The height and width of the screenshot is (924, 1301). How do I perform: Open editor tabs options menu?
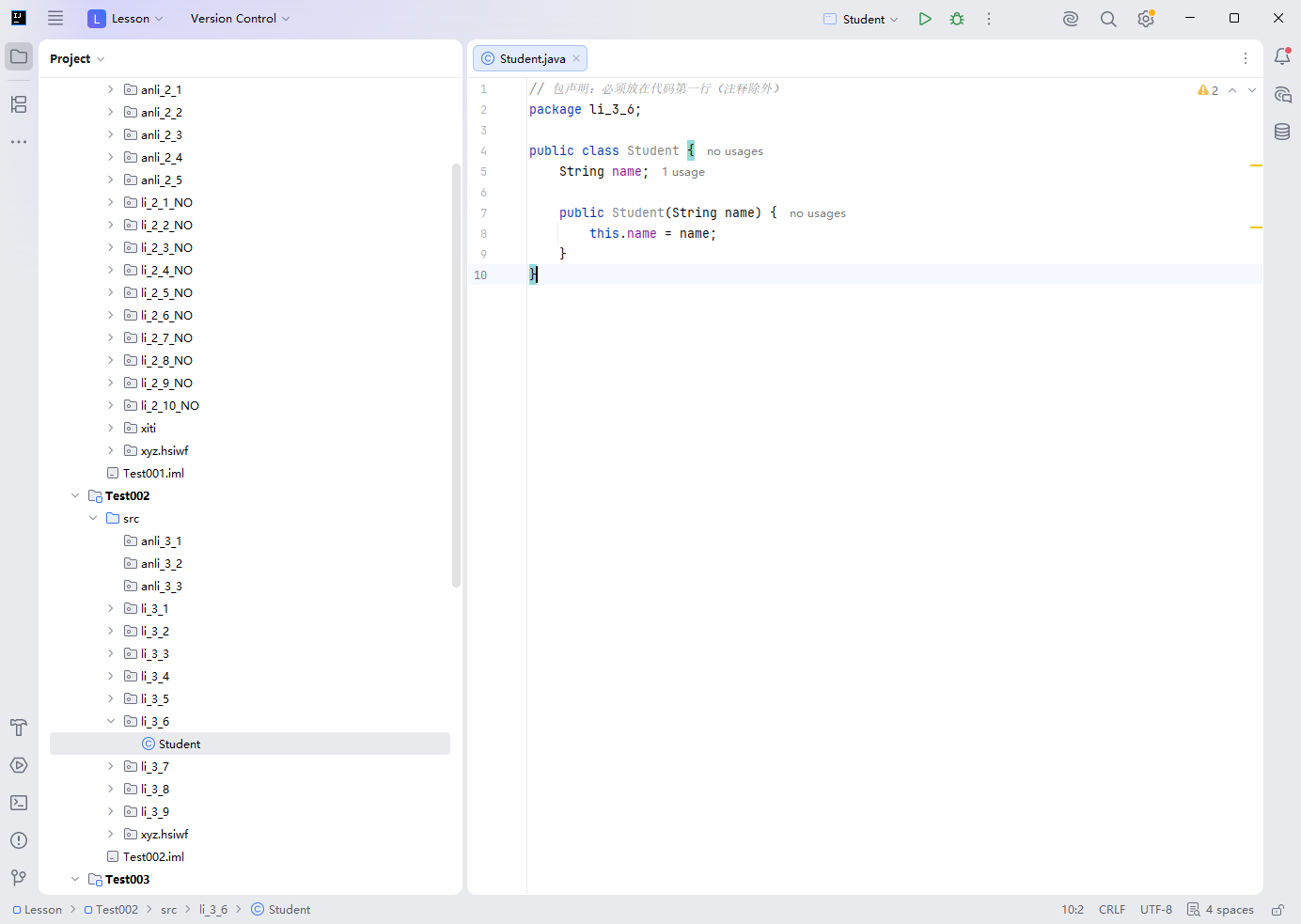1246,58
